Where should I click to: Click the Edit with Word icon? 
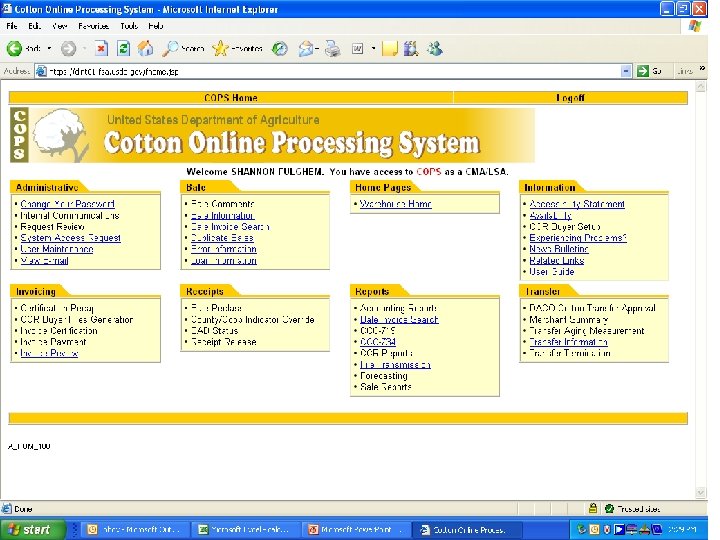[x=357, y=48]
